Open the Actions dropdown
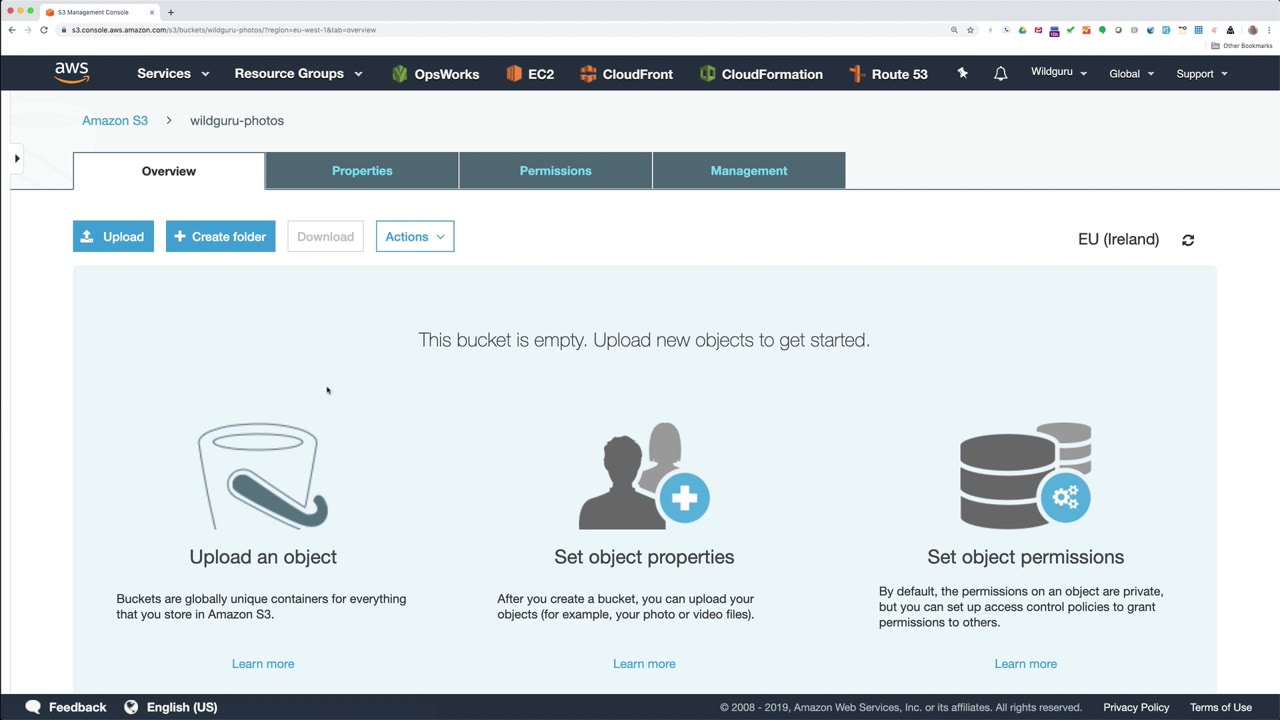Image resolution: width=1280 pixels, height=720 pixels. click(x=415, y=237)
